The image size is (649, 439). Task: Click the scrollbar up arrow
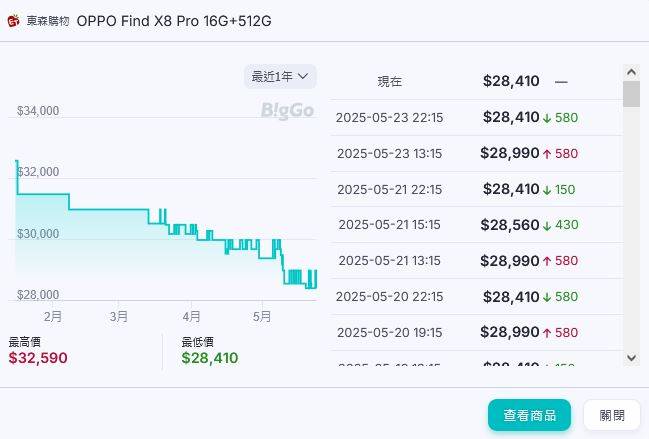[x=631, y=72]
